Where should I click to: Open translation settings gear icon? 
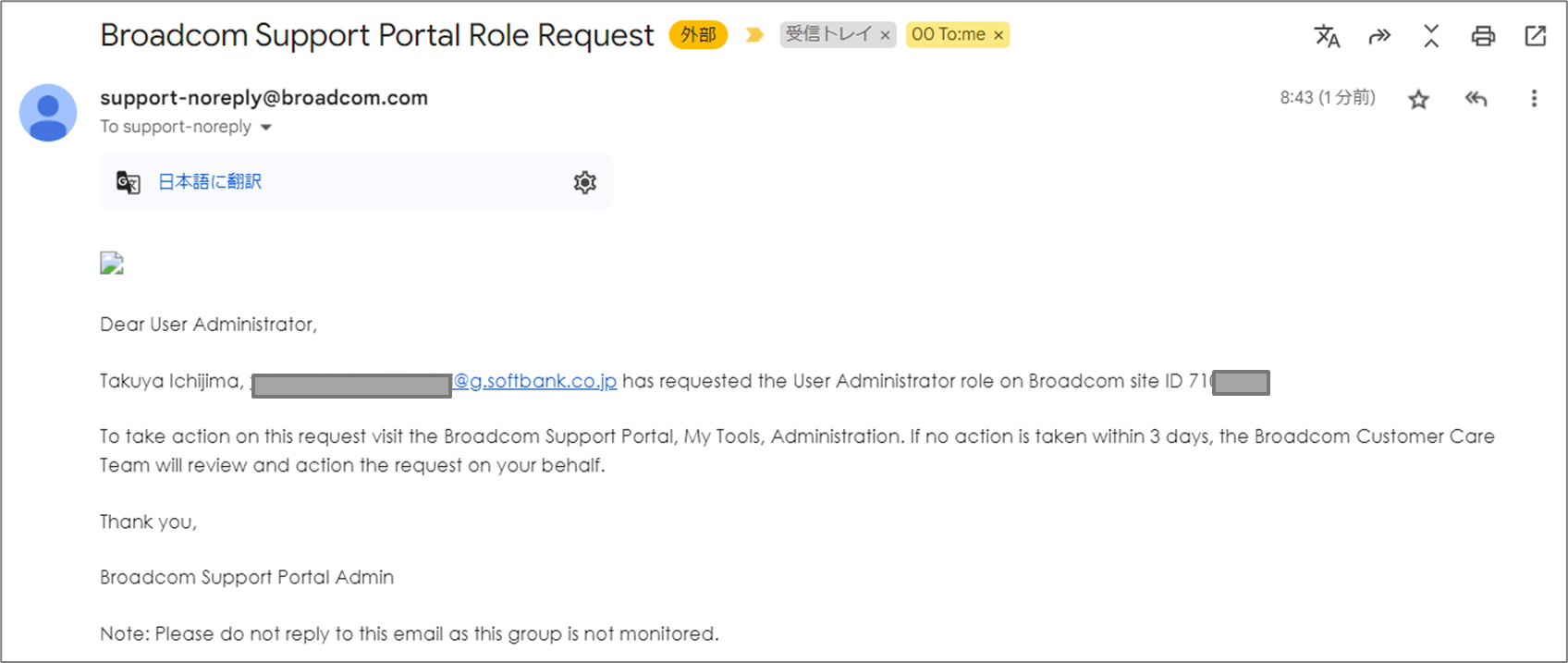pos(584,182)
